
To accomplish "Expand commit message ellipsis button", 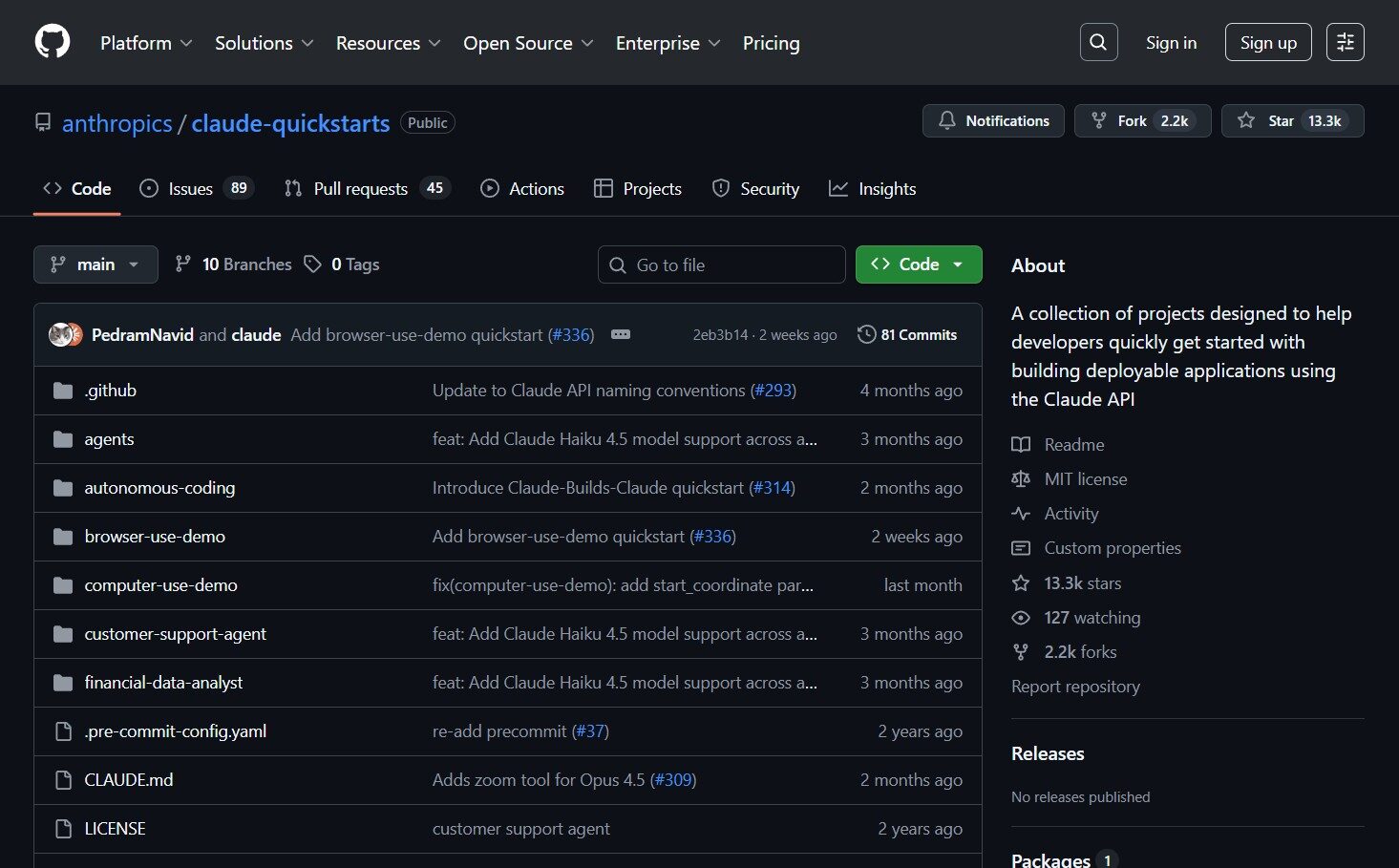I will coord(621,335).
